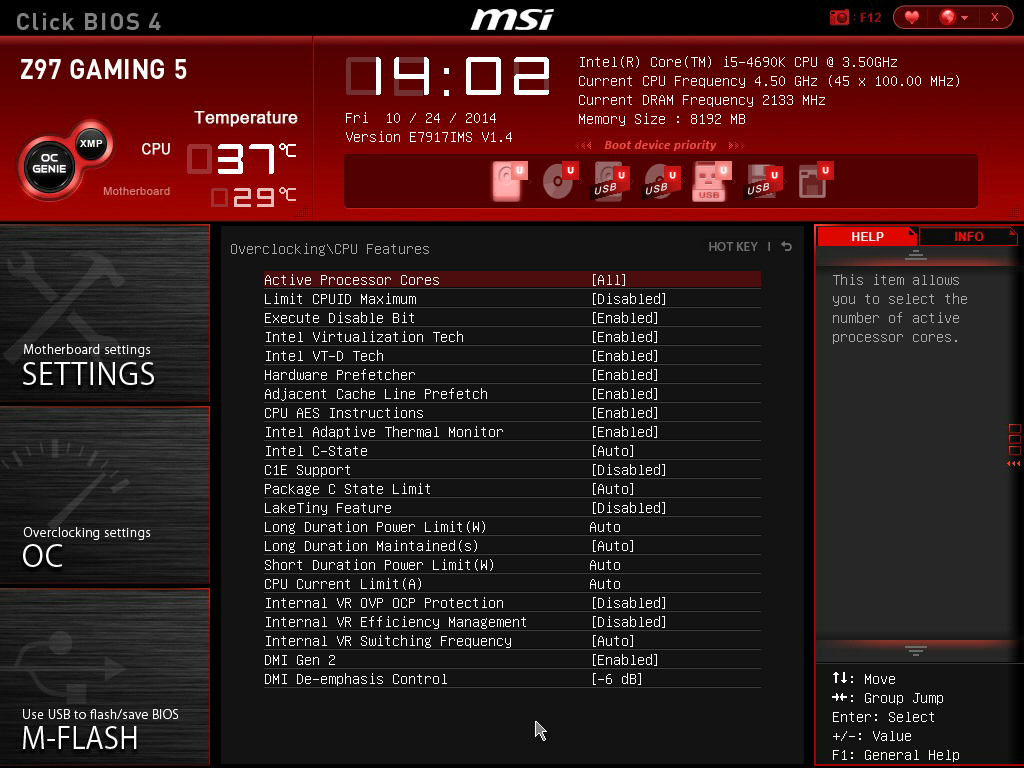The width and height of the screenshot is (1024, 768).
Task: Click the date Fri 10 / 24 / 2014
Action: click(421, 118)
